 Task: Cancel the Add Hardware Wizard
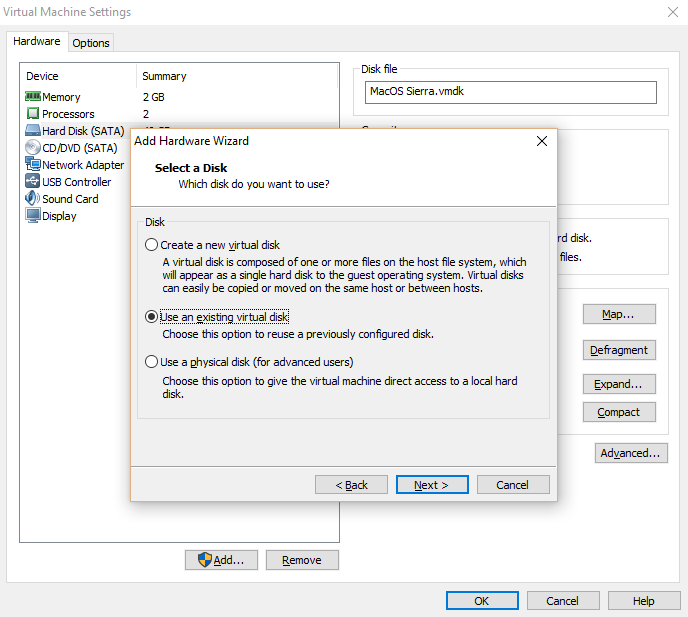513,484
